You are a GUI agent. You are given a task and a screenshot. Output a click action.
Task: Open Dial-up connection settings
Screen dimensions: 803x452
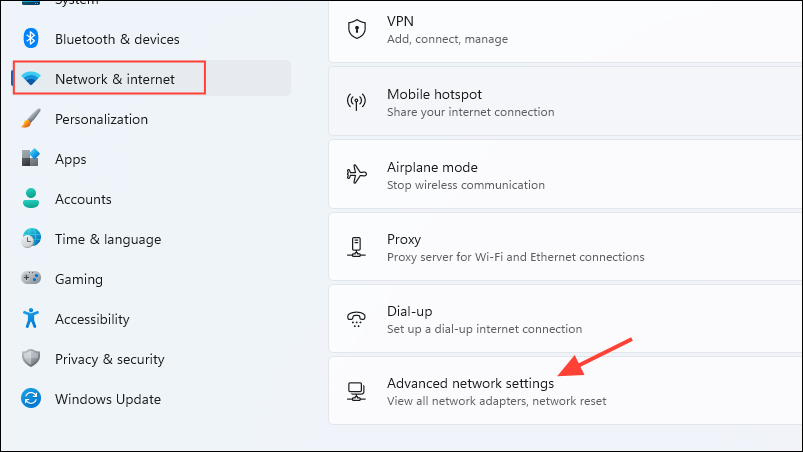(565, 319)
